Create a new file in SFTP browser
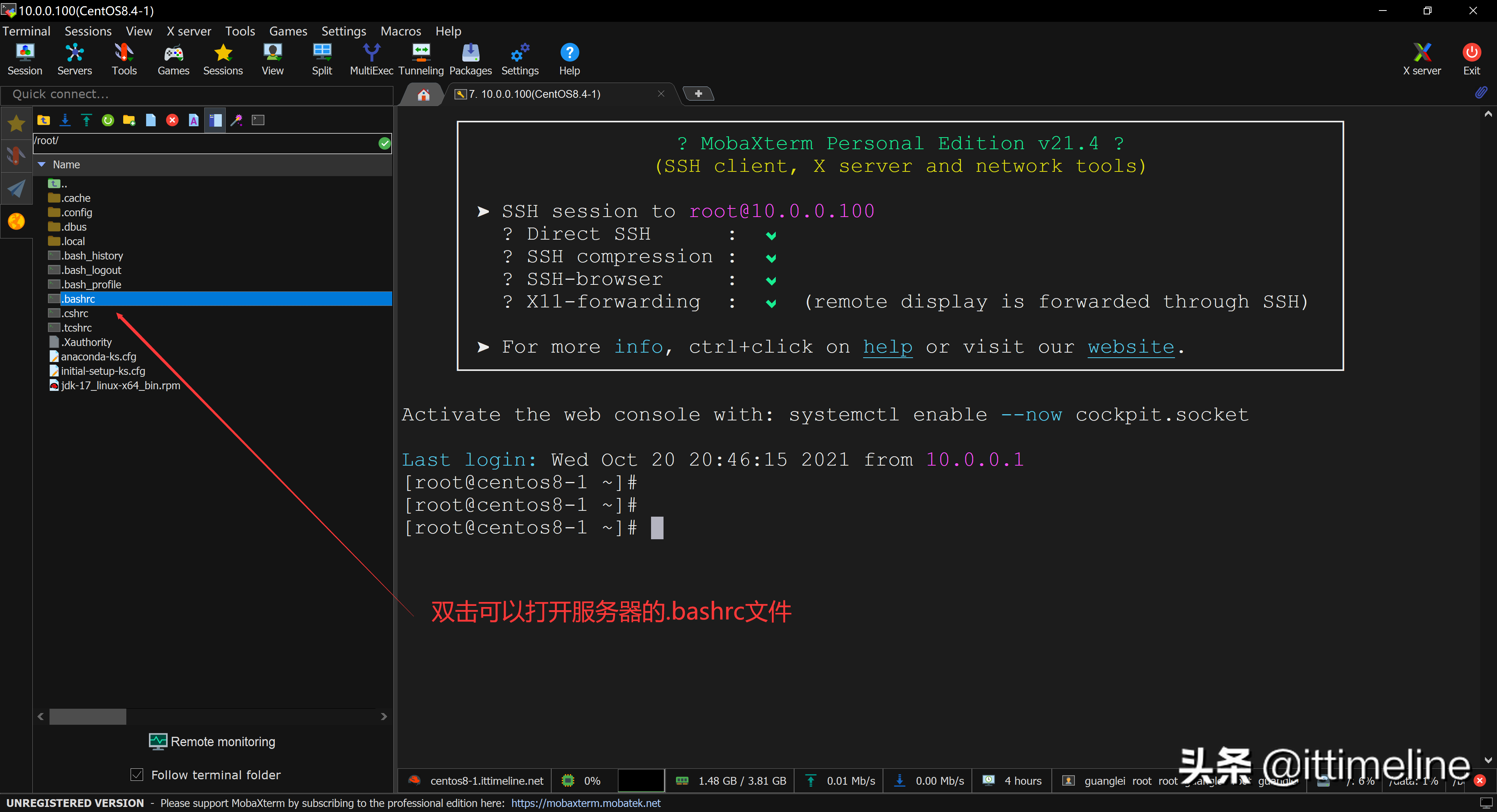This screenshot has height=812, width=1497. [x=150, y=120]
